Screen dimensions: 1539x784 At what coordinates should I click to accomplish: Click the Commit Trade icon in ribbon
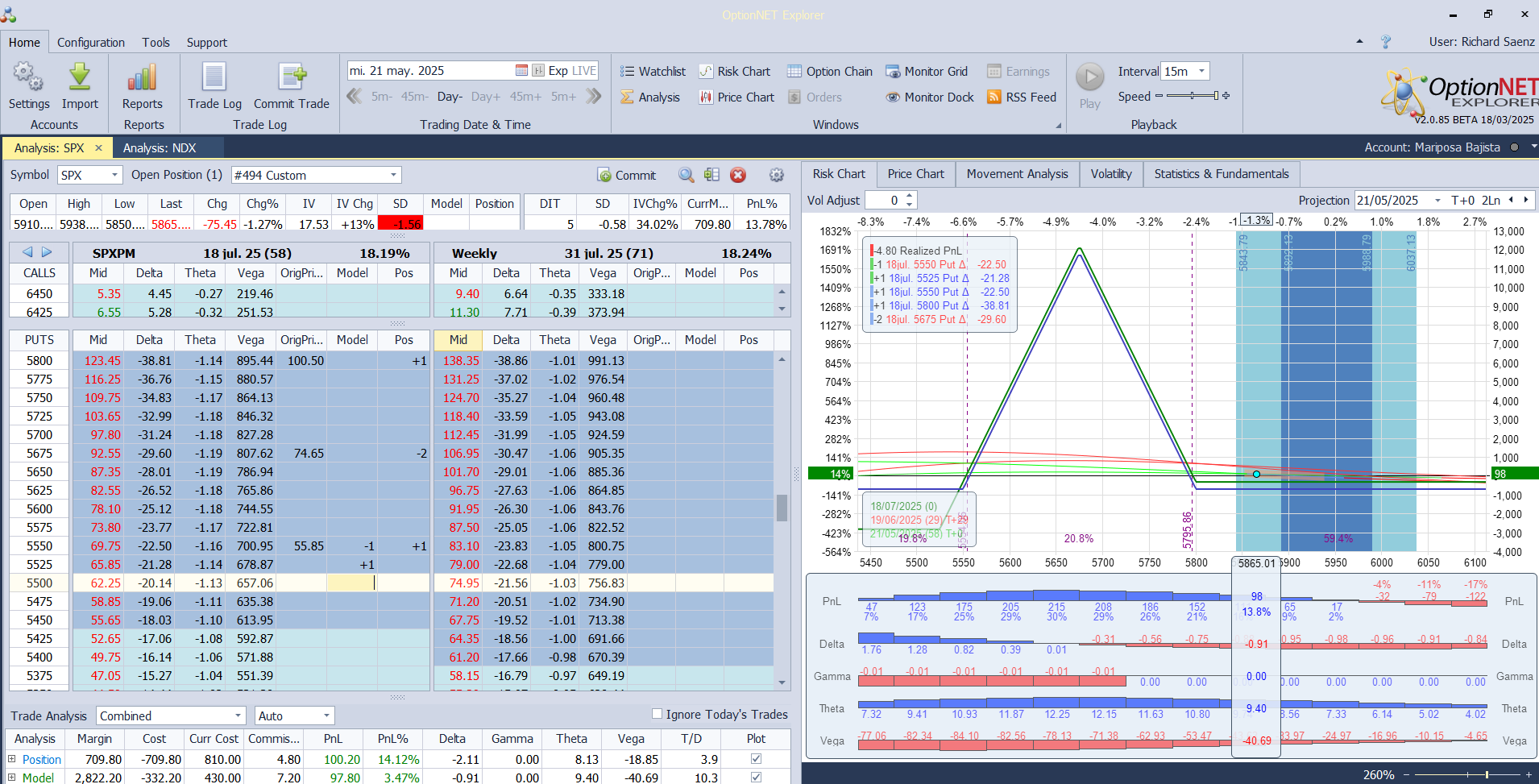point(292,77)
